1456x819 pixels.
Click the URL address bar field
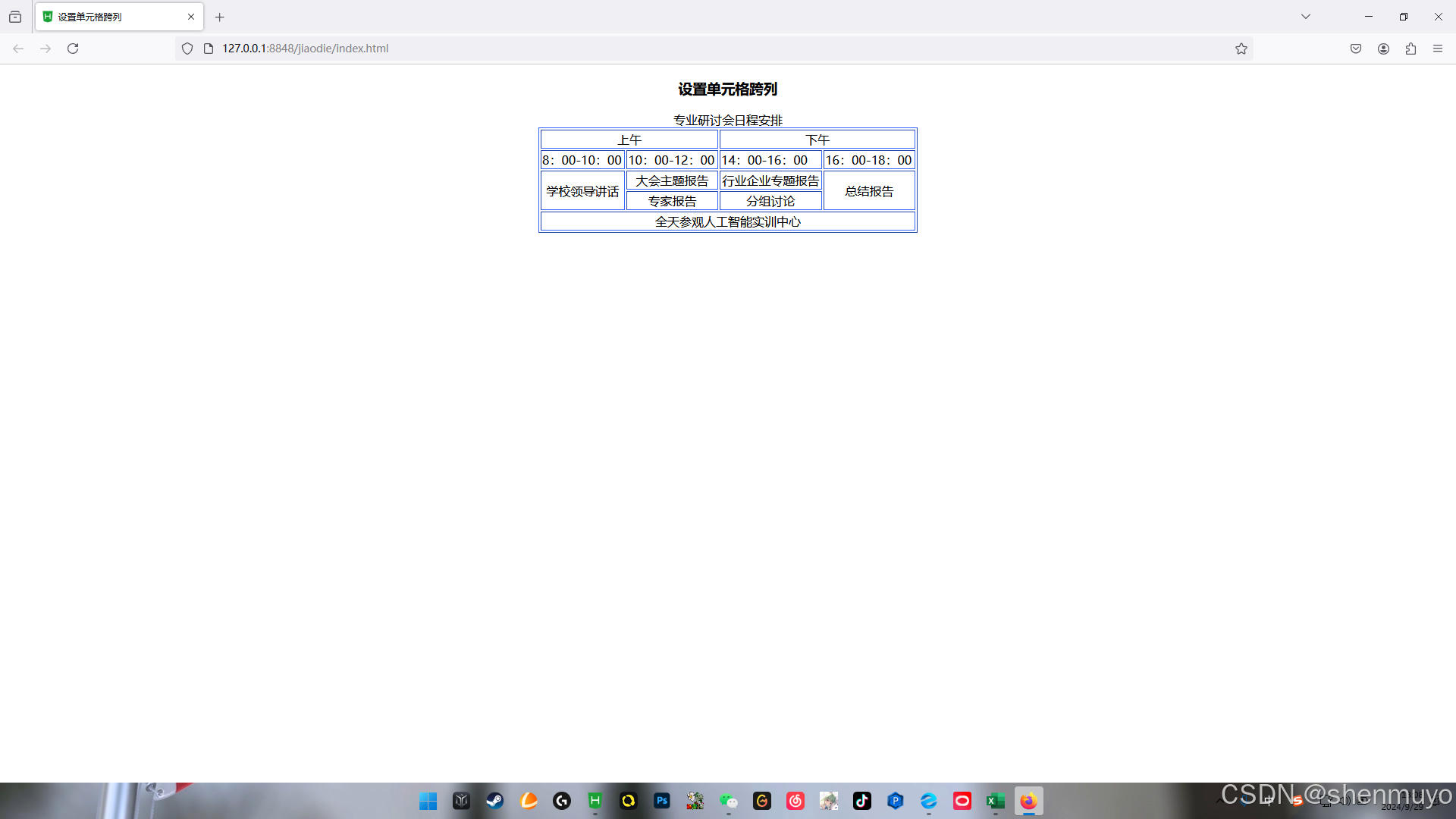click(682, 49)
